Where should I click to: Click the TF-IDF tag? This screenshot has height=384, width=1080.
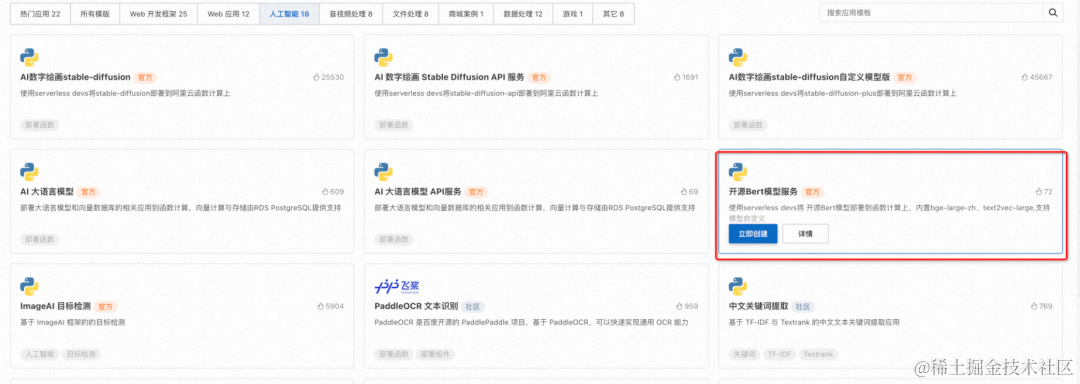pyautogui.click(x=780, y=354)
